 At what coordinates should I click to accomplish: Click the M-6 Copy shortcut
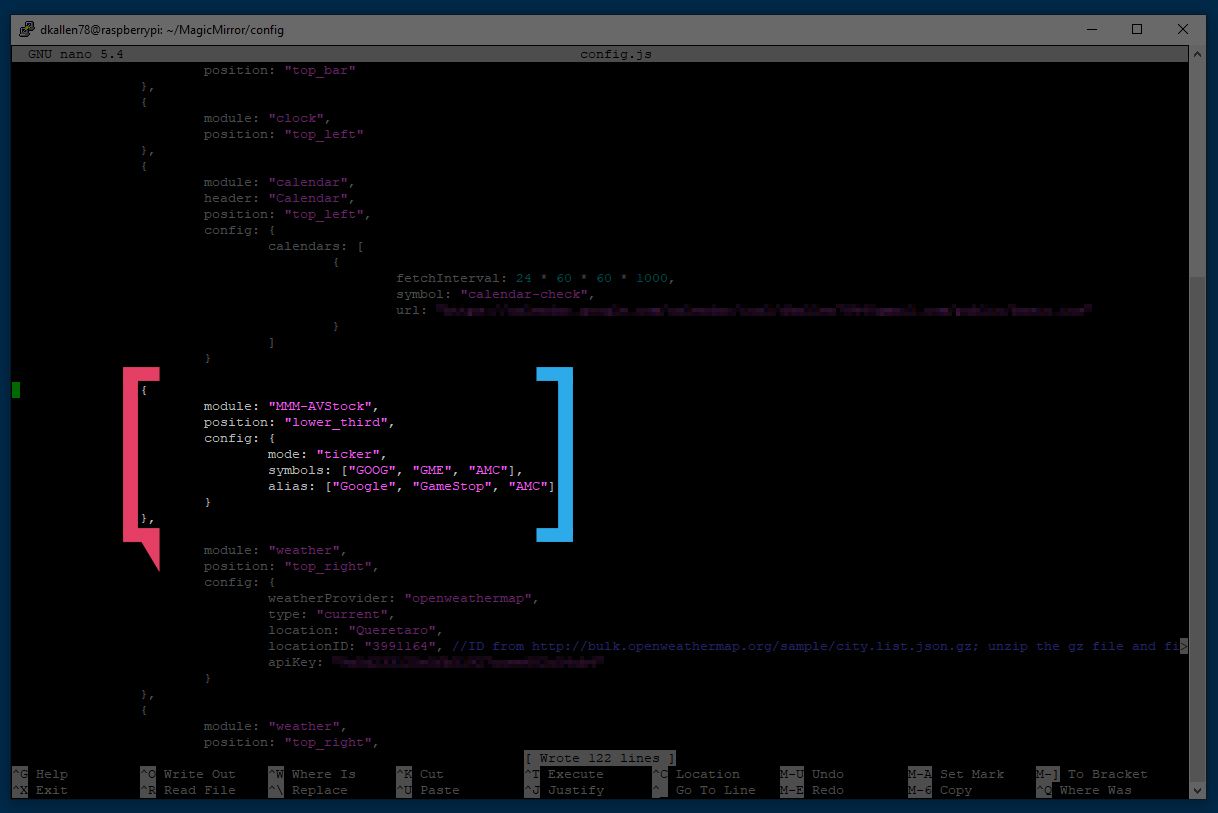click(940, 790)
